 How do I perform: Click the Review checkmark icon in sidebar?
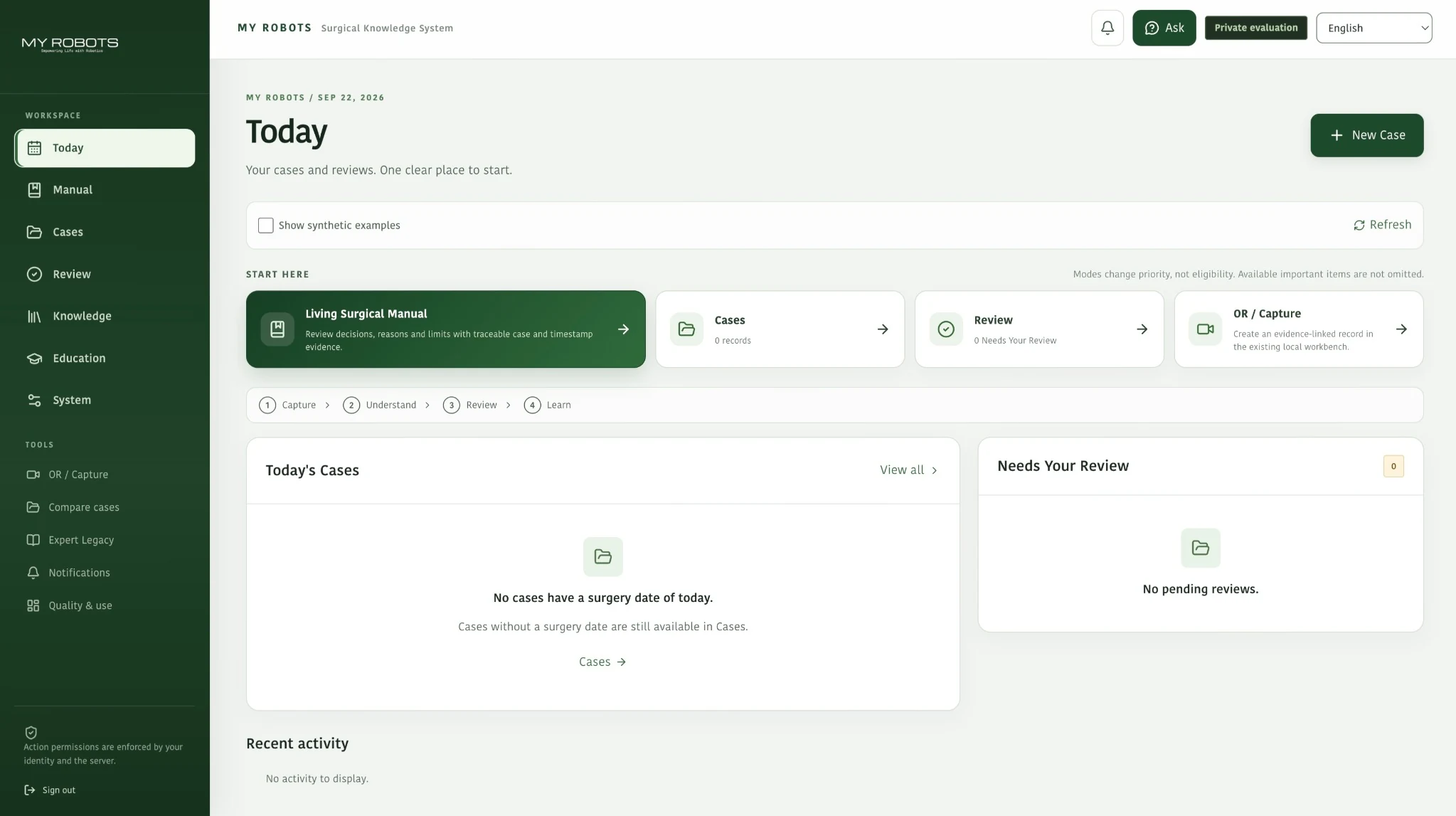pyautogui.click(x=34, y=274)
